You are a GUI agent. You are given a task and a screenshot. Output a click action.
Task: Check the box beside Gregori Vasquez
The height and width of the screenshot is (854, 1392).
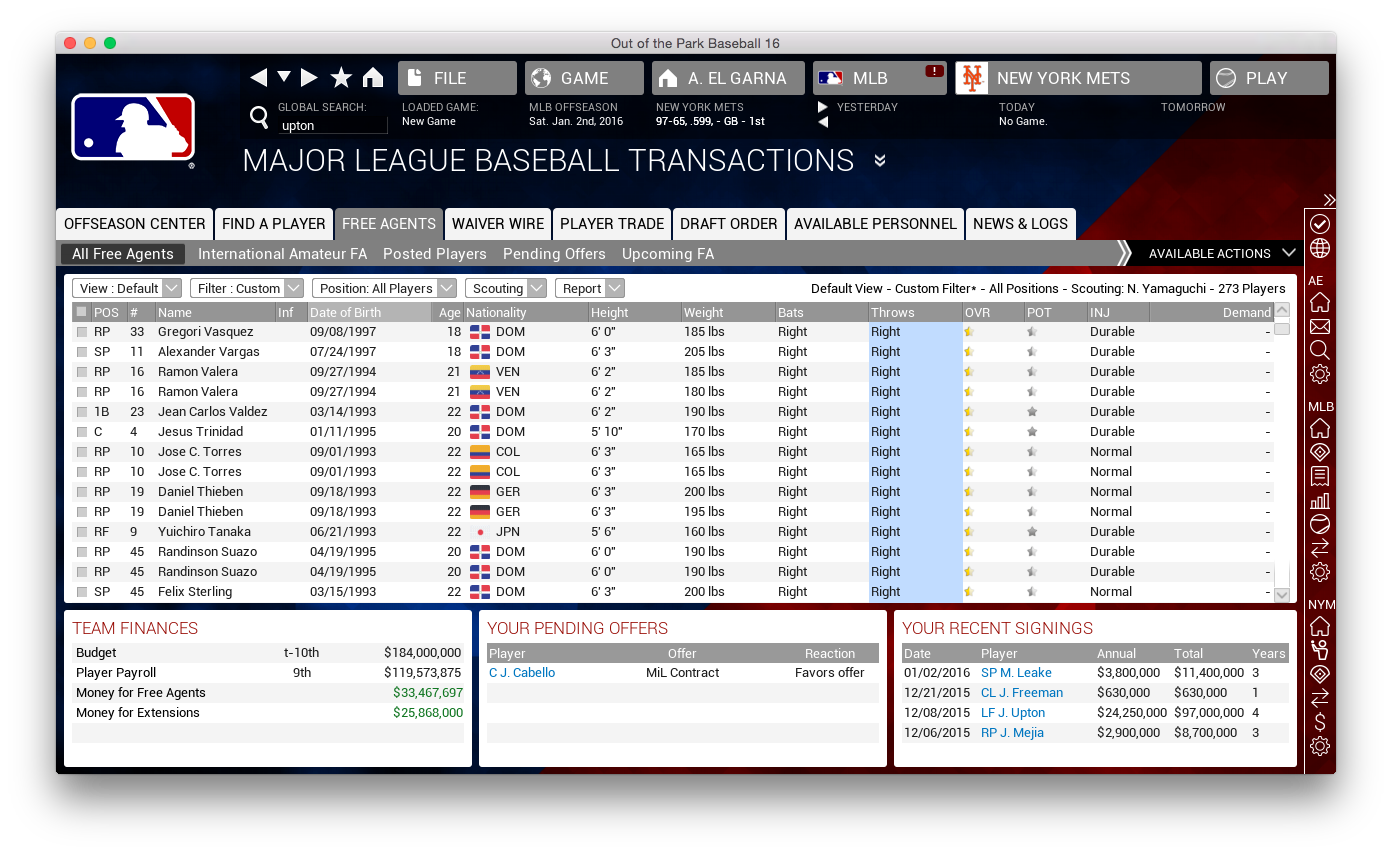click(x=82, y=332)
